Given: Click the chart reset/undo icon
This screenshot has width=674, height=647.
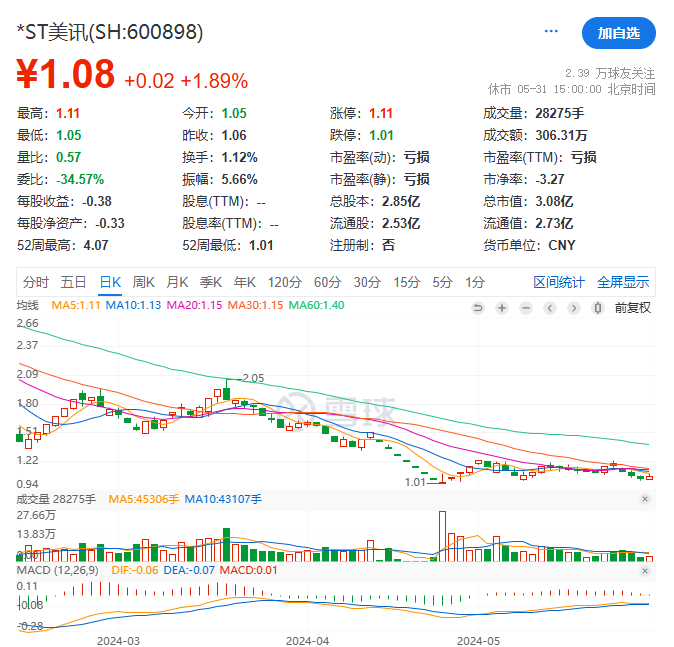Looking at the screenshot, I should 478,307.
